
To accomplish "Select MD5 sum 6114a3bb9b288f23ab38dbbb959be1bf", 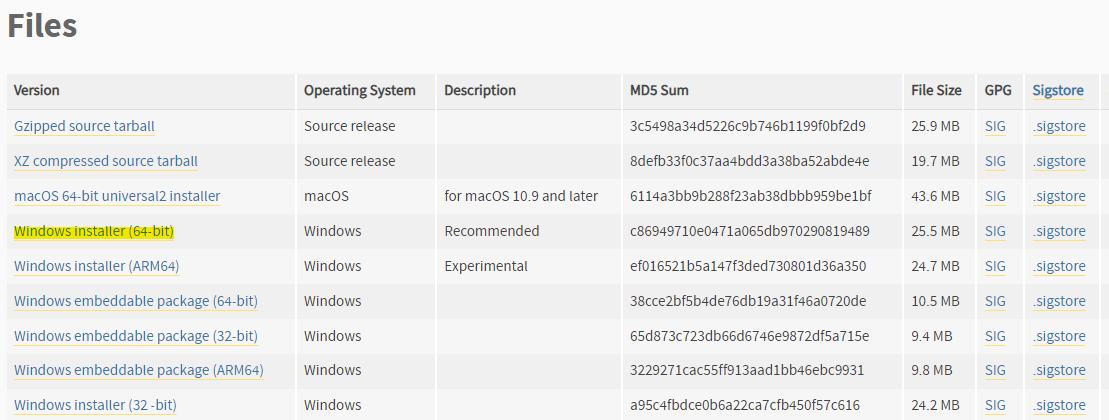I will [x=751, y=196].
